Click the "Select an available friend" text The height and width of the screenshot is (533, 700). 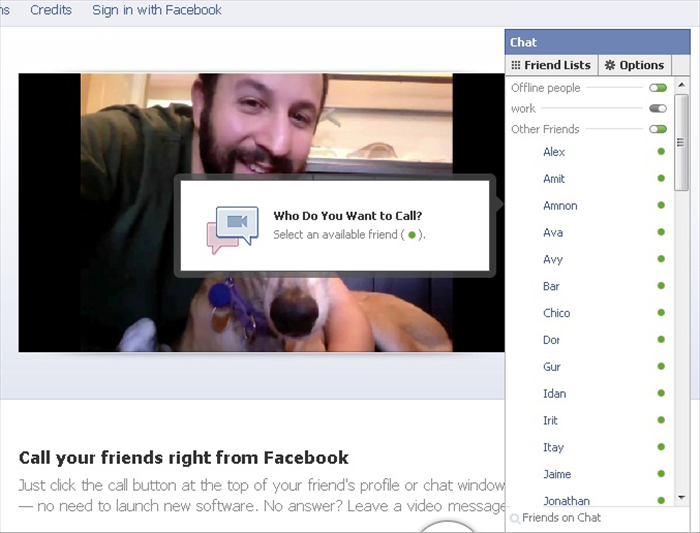[335, 234]
